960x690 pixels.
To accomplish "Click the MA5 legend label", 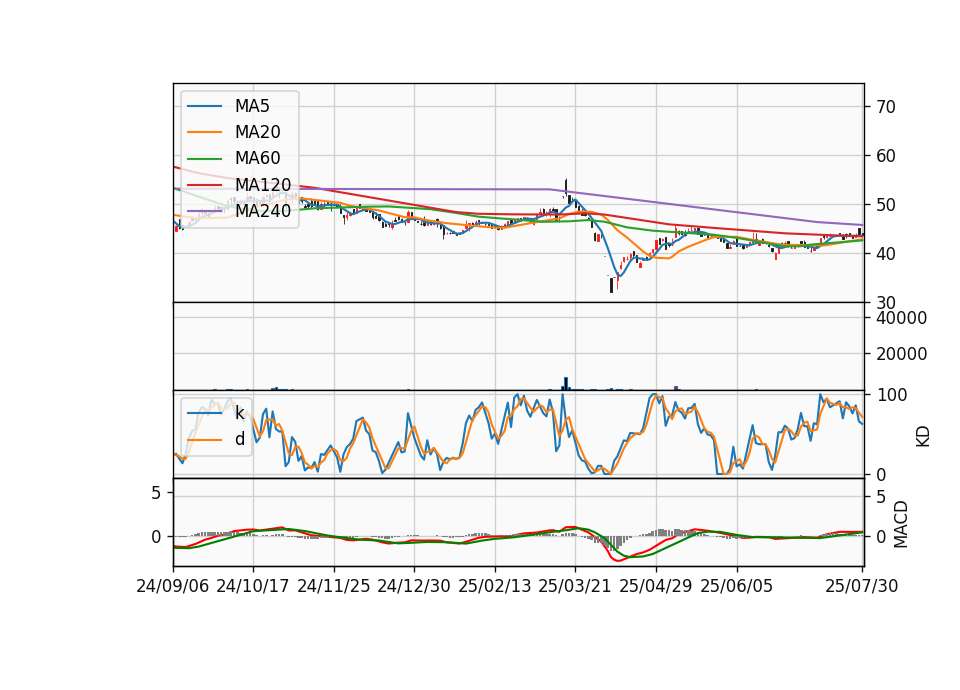I will 252,106.
